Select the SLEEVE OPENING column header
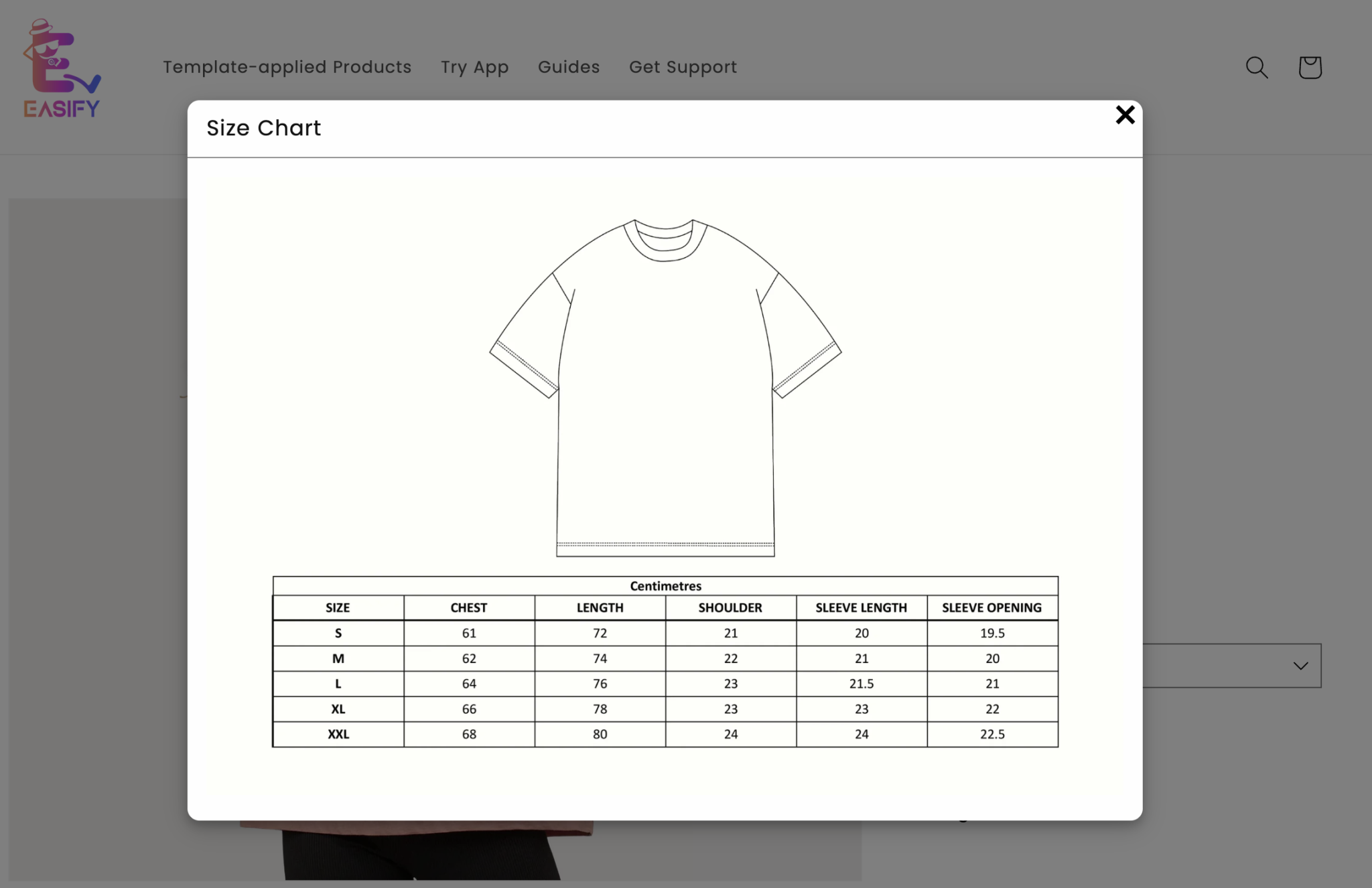This screenshot has width=1372, height=888. 992,607
